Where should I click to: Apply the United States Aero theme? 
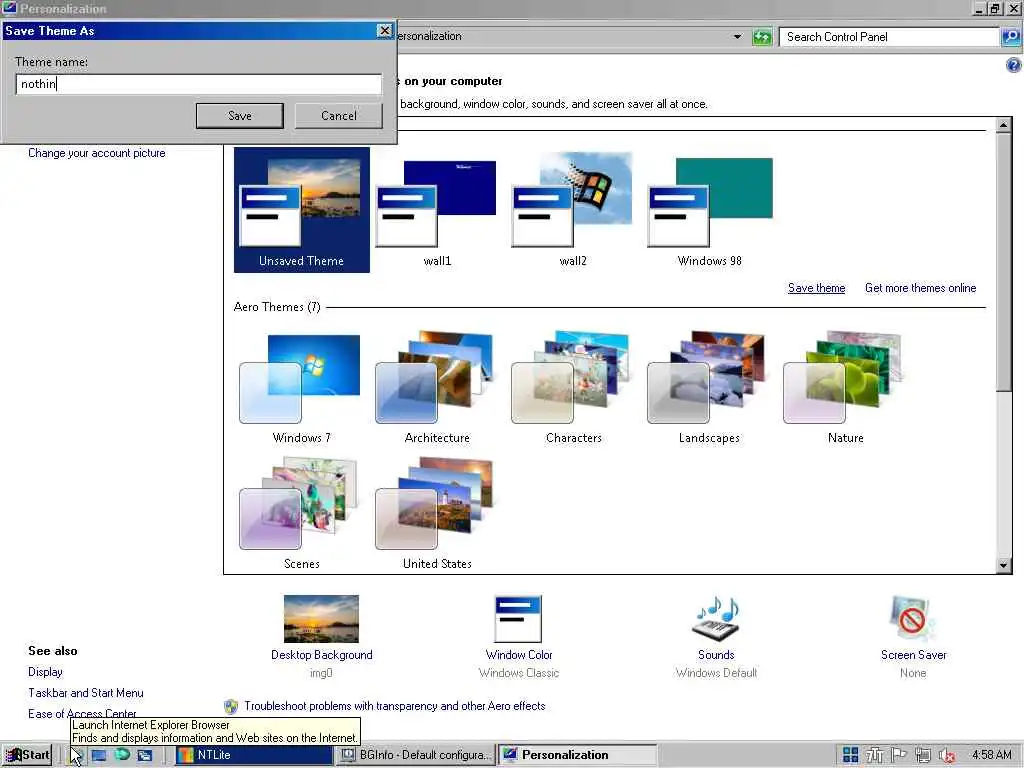(437, 514)
